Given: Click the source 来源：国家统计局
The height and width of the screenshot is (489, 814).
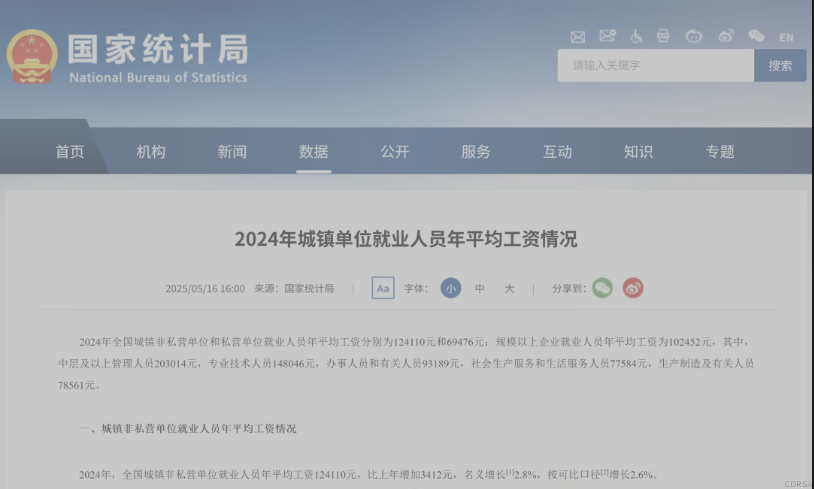Looking at the screenshot, I should (x=294, y=289).
